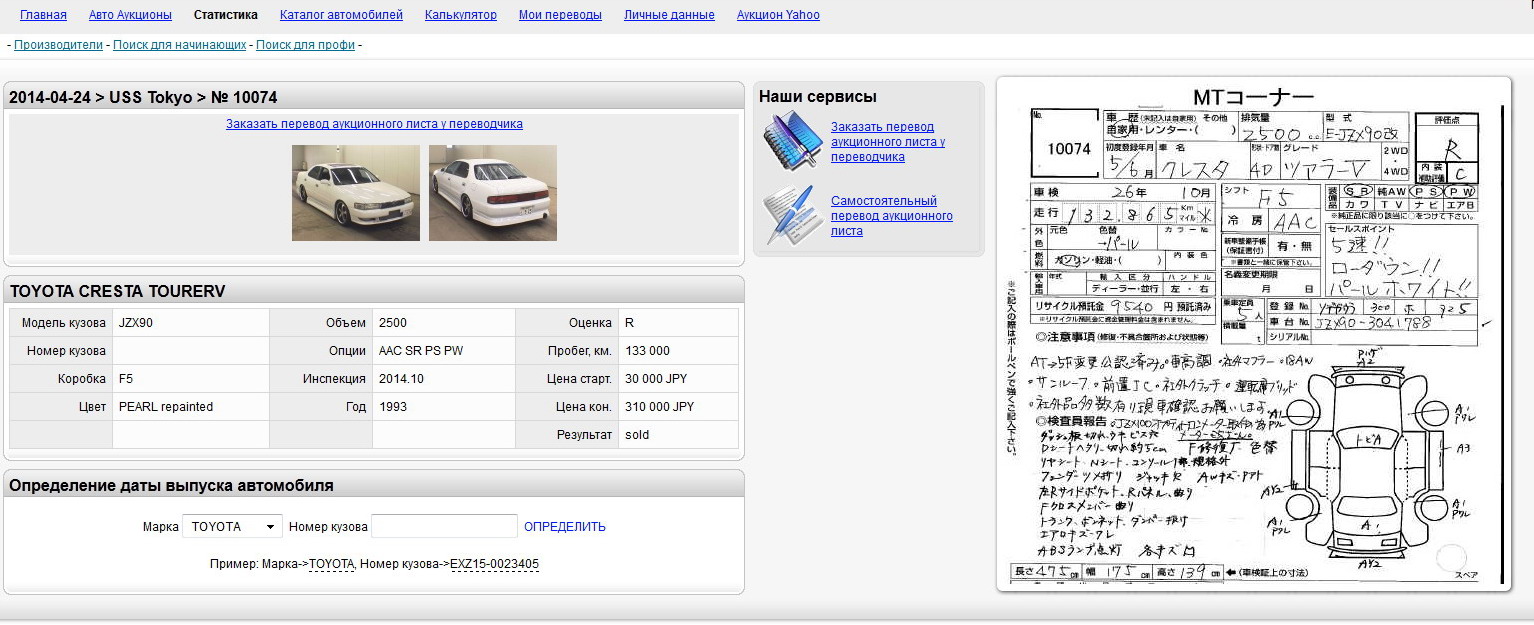Open the Калькулятор menu link
Viewport: 1534px width, 625px height.
pos(460,15)
